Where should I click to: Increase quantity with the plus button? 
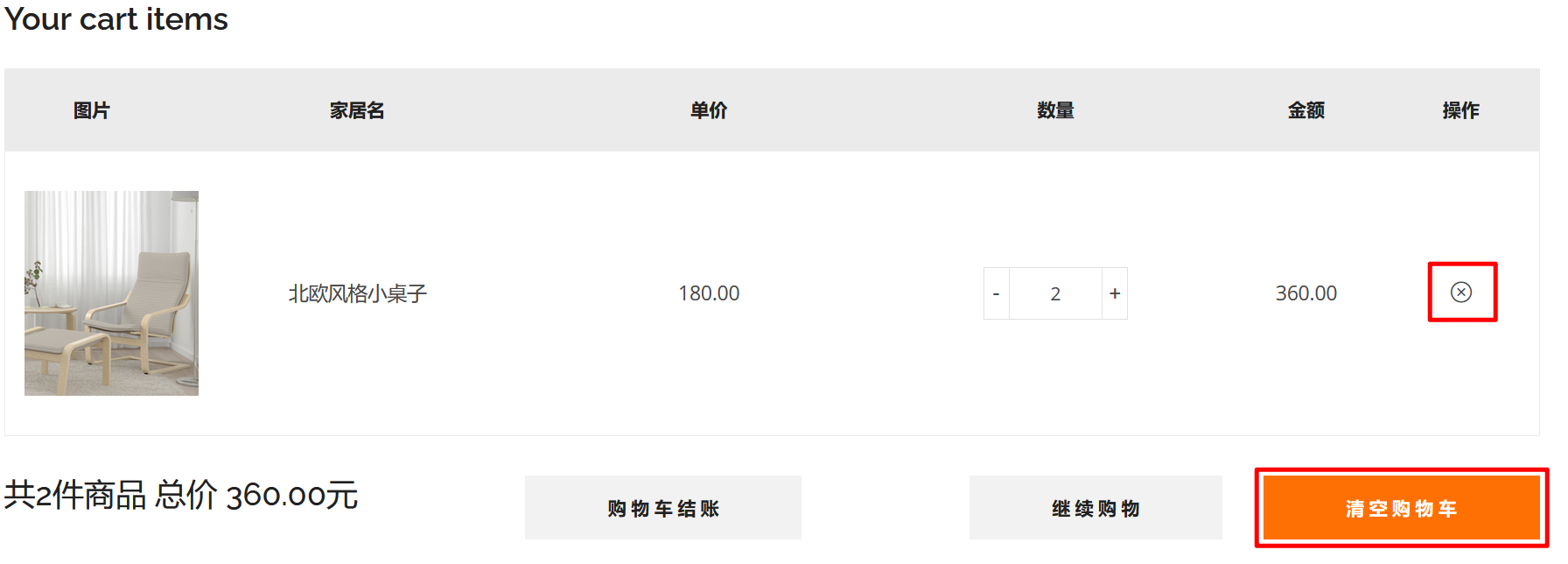(x=1115, y=293)
